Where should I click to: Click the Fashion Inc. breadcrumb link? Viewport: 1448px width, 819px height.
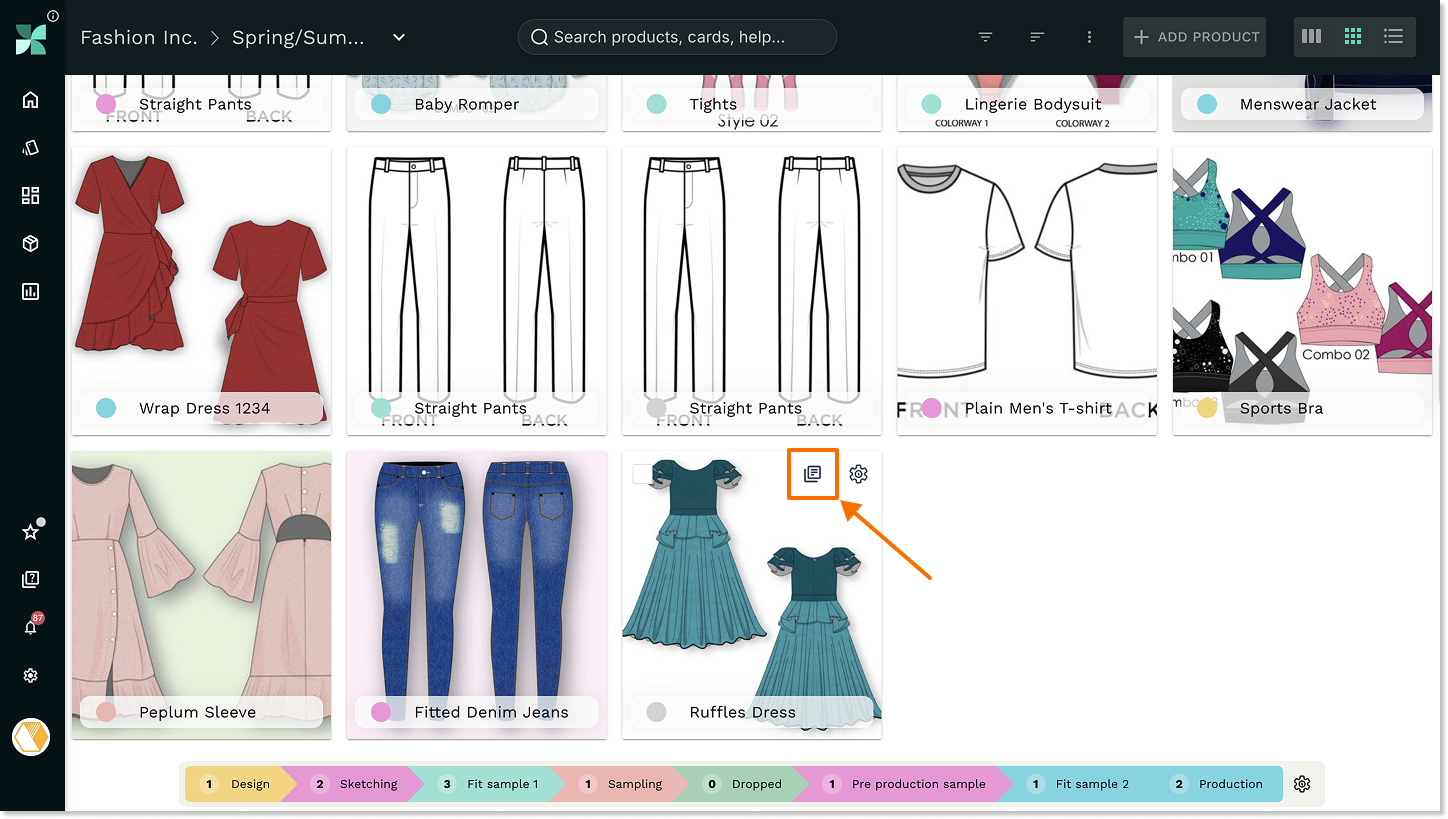(138, 38)
